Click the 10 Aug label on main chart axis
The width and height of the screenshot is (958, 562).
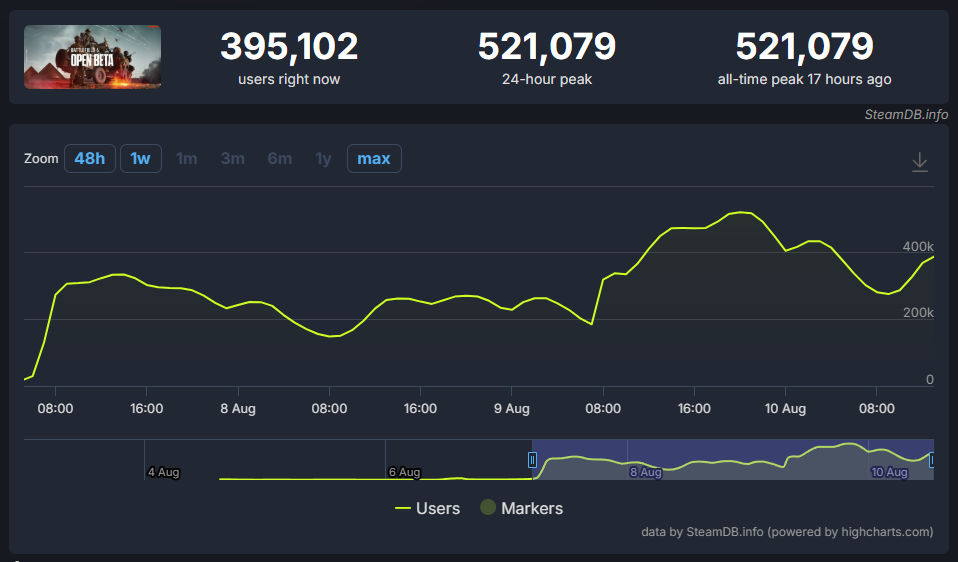pos(785,409)
